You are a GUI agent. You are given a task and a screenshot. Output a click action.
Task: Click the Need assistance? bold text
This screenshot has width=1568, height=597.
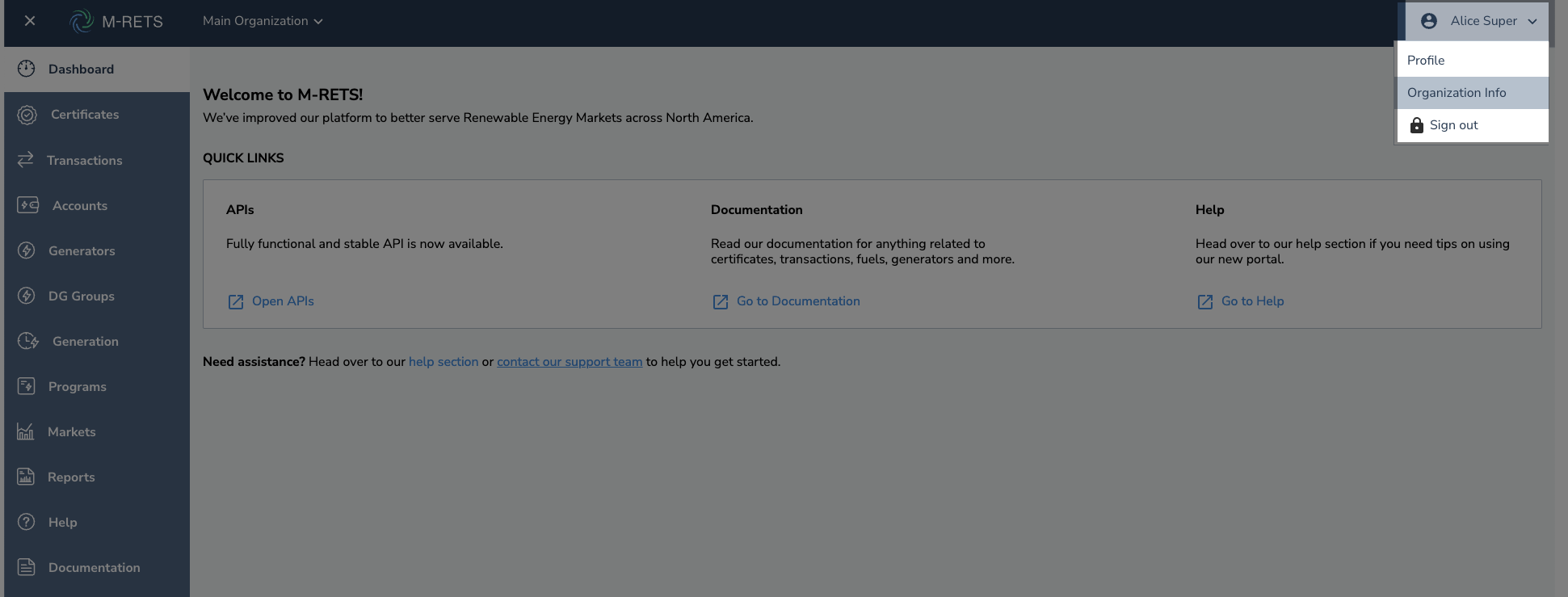point(254,362)
